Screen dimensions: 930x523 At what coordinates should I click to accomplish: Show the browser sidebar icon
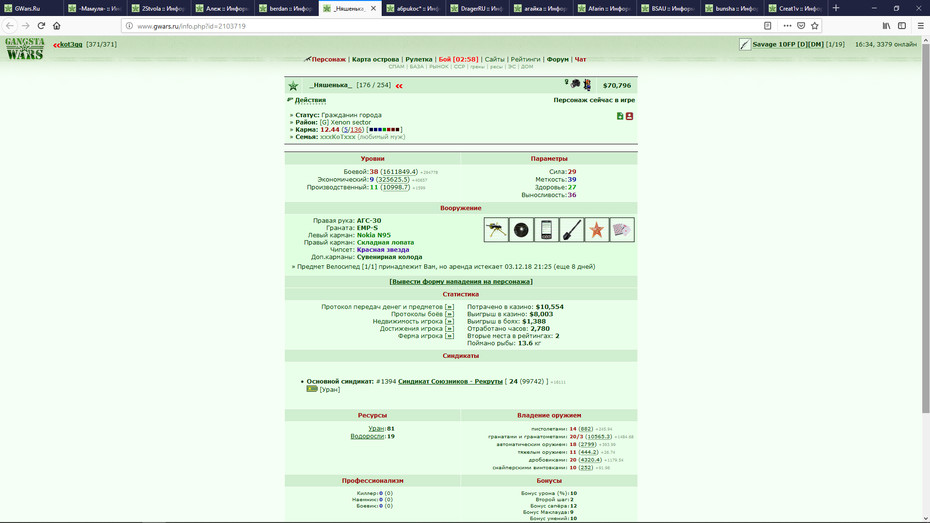pos(902,25)
